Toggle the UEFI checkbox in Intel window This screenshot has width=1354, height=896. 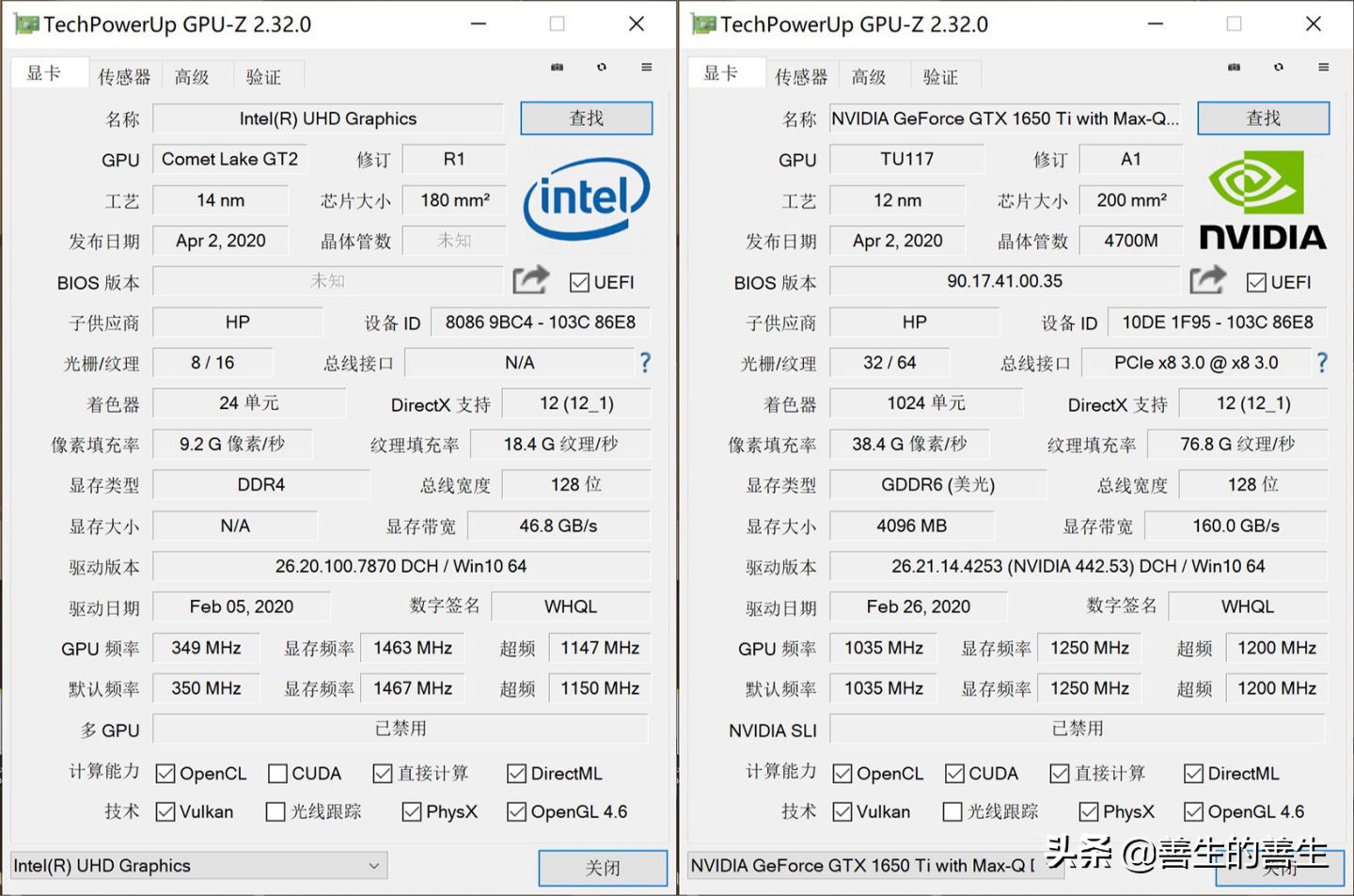578,282
